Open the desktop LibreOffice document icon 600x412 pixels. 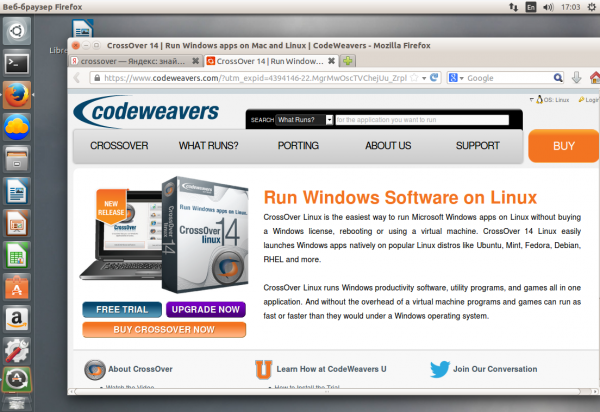tap(83, 28)
